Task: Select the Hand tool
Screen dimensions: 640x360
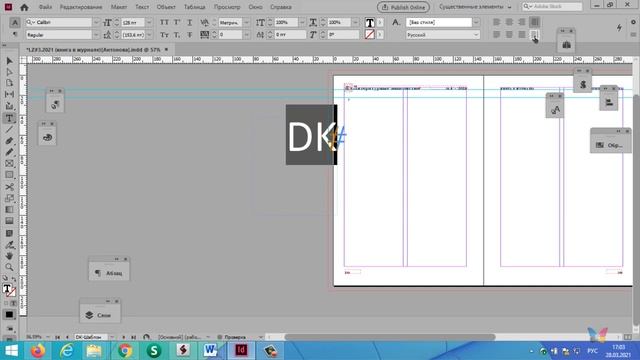Action: pyautogui.click(x=9, y=256)
